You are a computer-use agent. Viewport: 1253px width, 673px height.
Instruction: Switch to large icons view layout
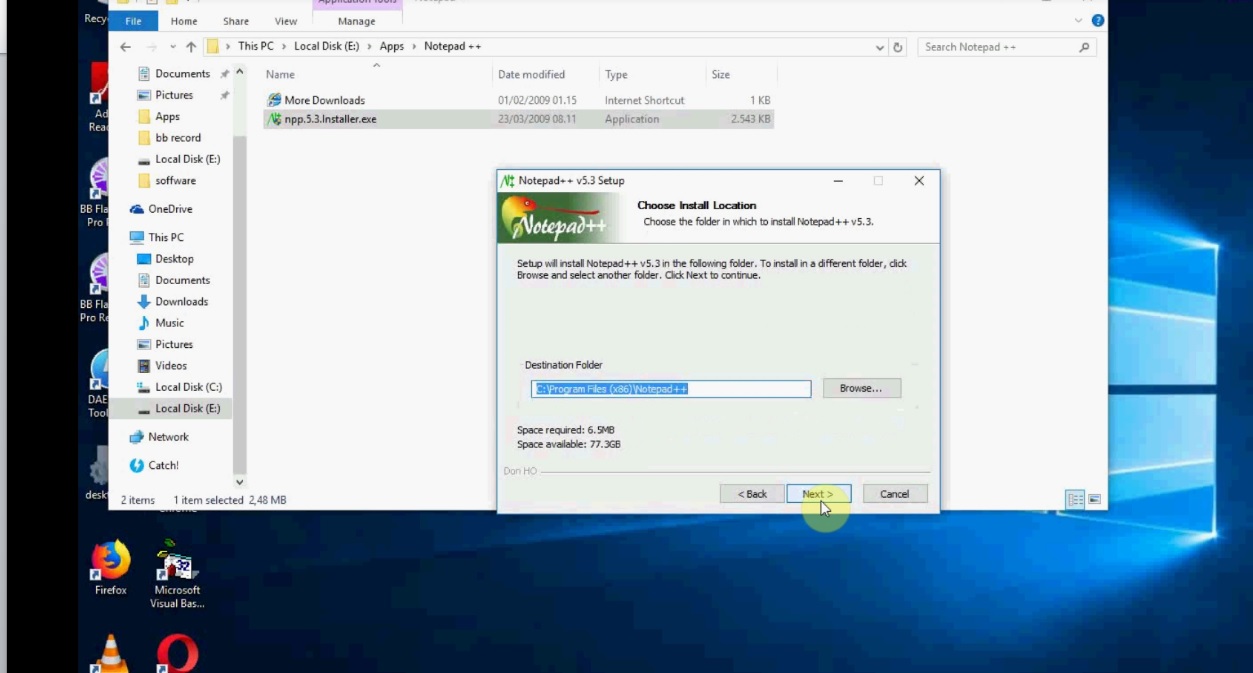coord(1095,499)
